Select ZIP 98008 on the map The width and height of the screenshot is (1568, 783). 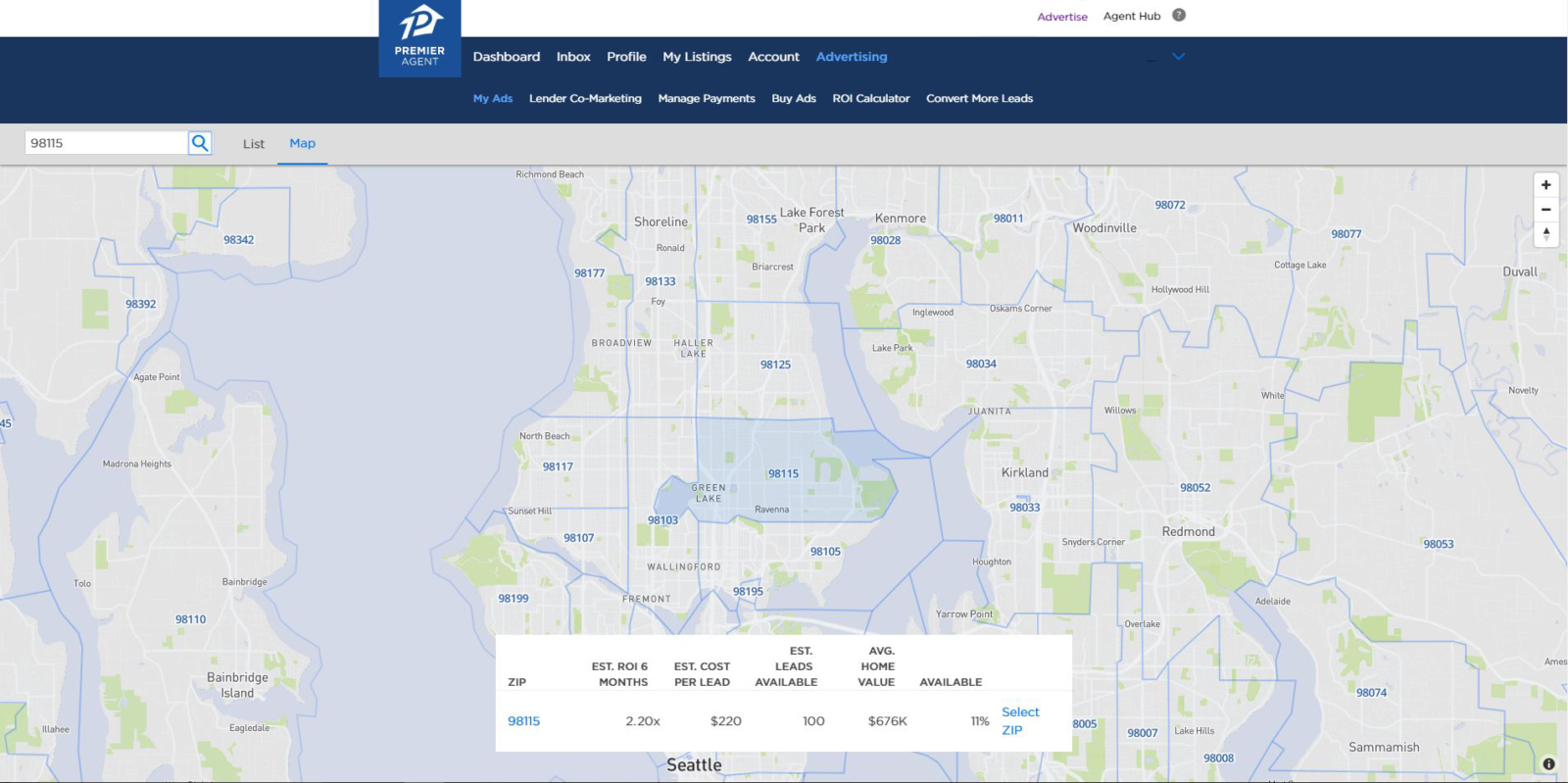coord(1218,759)
